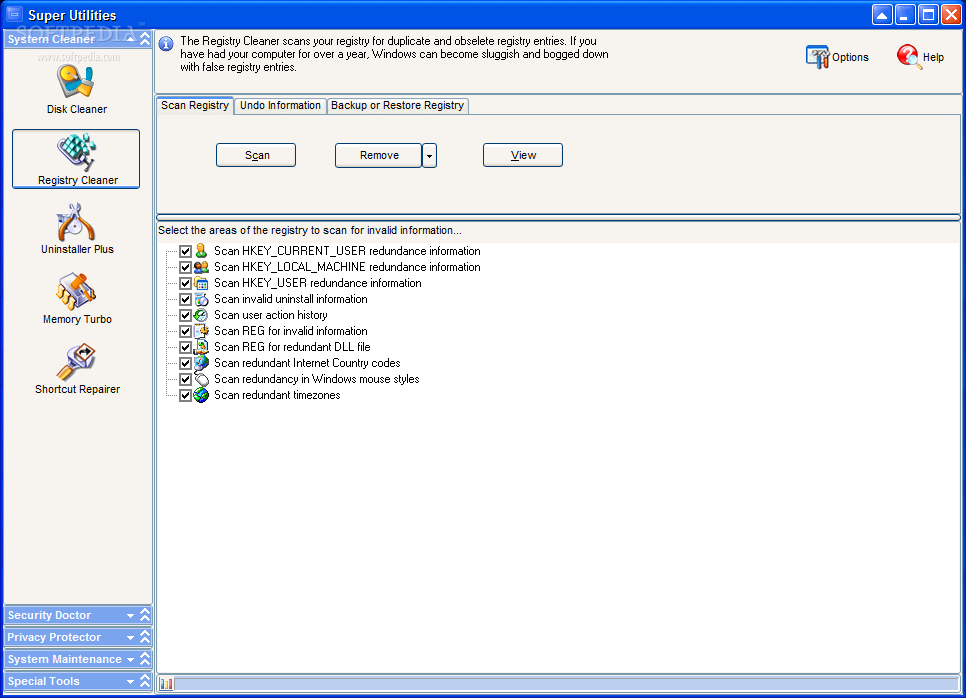Click the info icon beside the description

(166, 44)
